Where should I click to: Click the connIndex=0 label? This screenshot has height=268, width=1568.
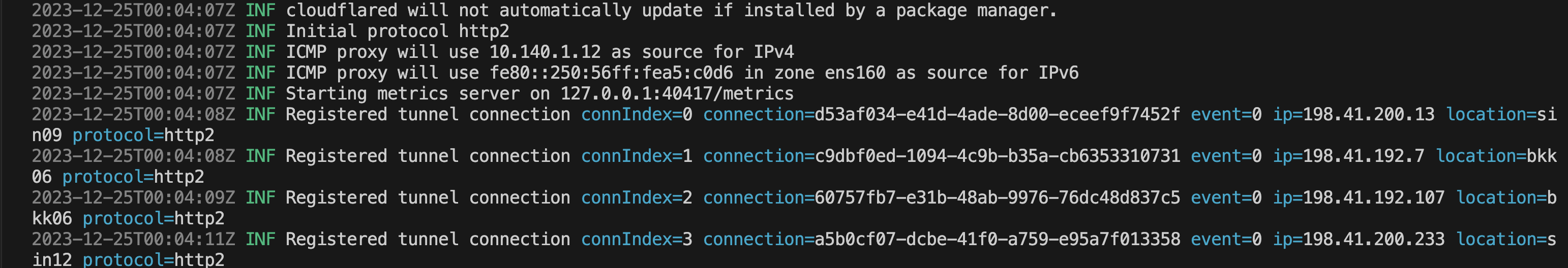pos(637,114)
